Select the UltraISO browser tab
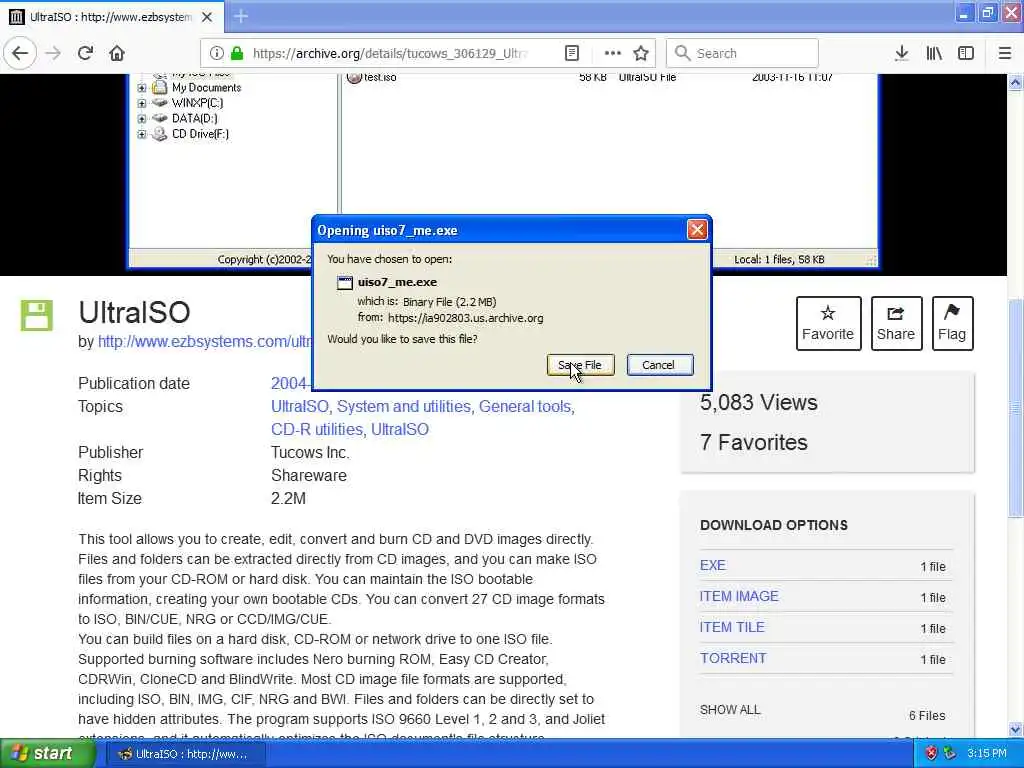This screenshot has height=768, width=1024. pos(112,17)
